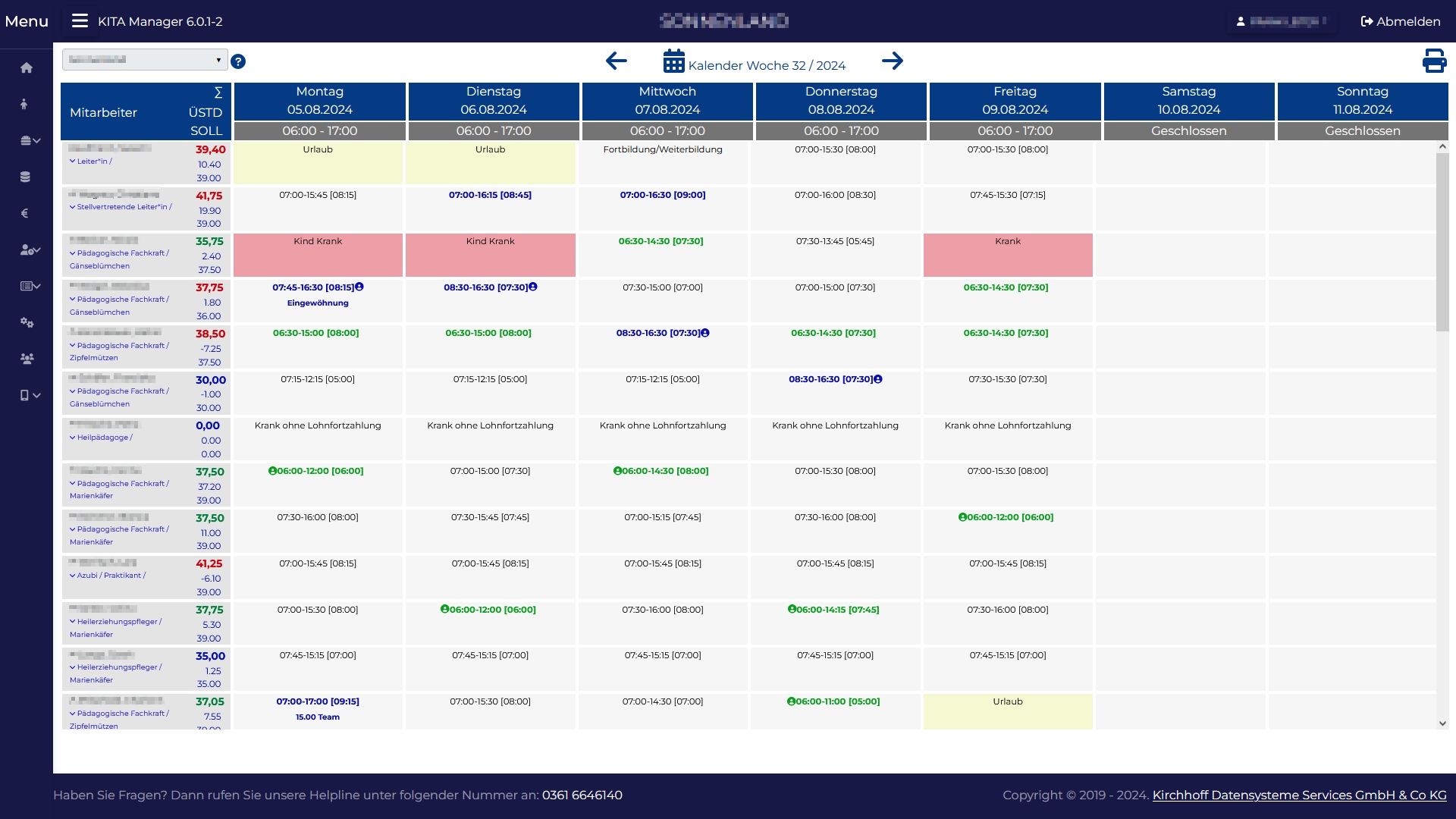The height and width of the screenshot is (819, 1456).
Task: Open the child icon sidebar entry
Action: pos(24,104)
